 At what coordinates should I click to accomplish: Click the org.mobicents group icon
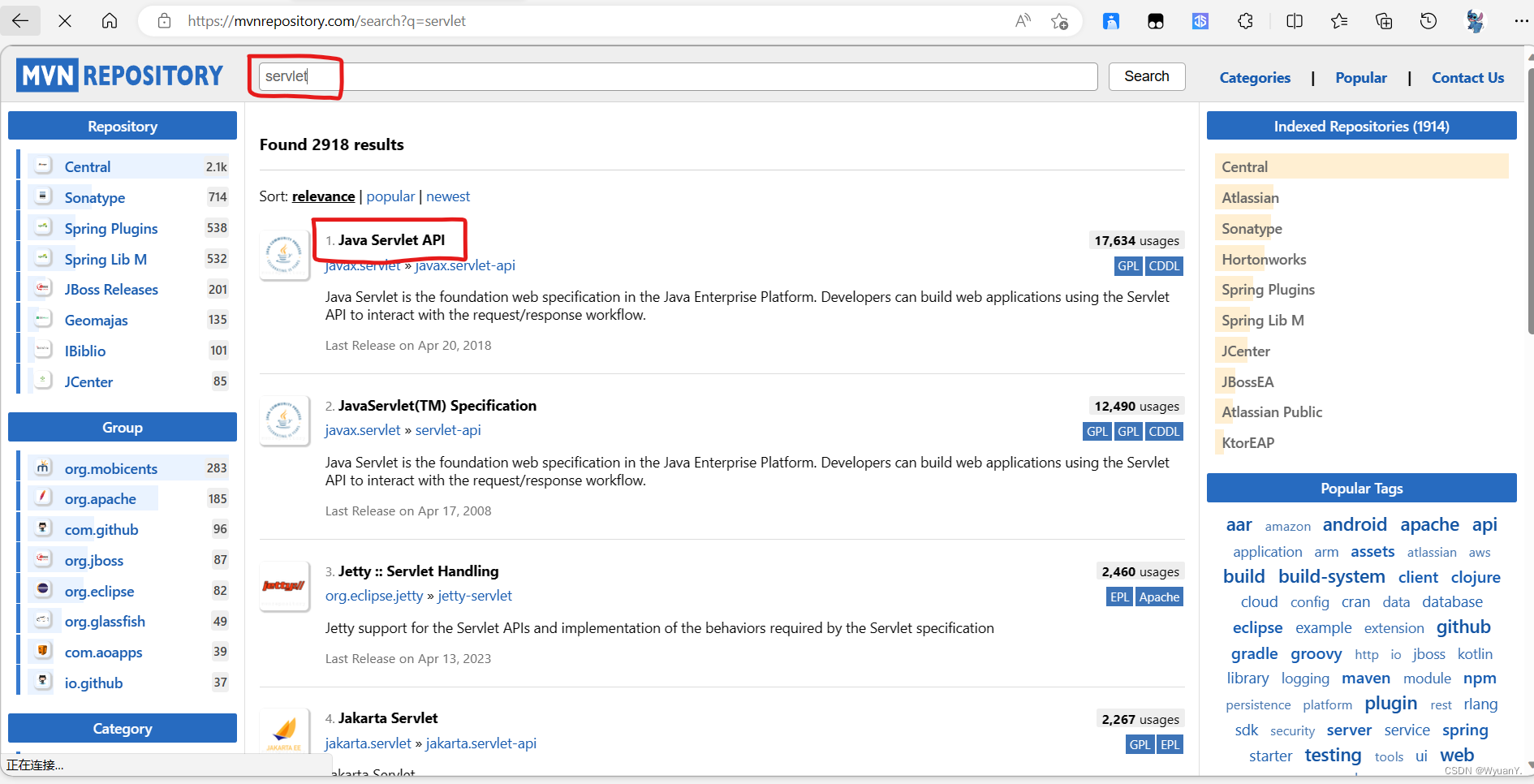point(43,465)
